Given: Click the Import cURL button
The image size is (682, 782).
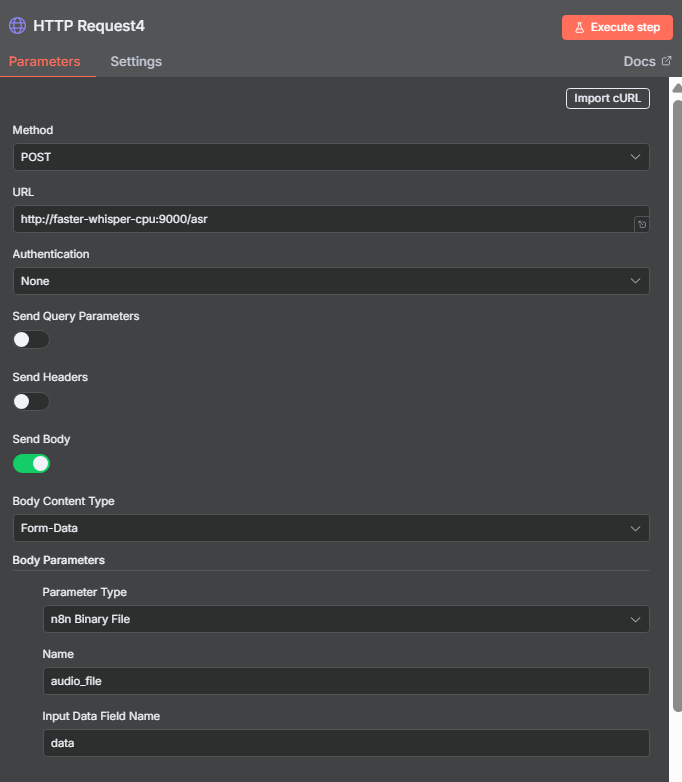Looking at the screenshot, I should (608, 98).
